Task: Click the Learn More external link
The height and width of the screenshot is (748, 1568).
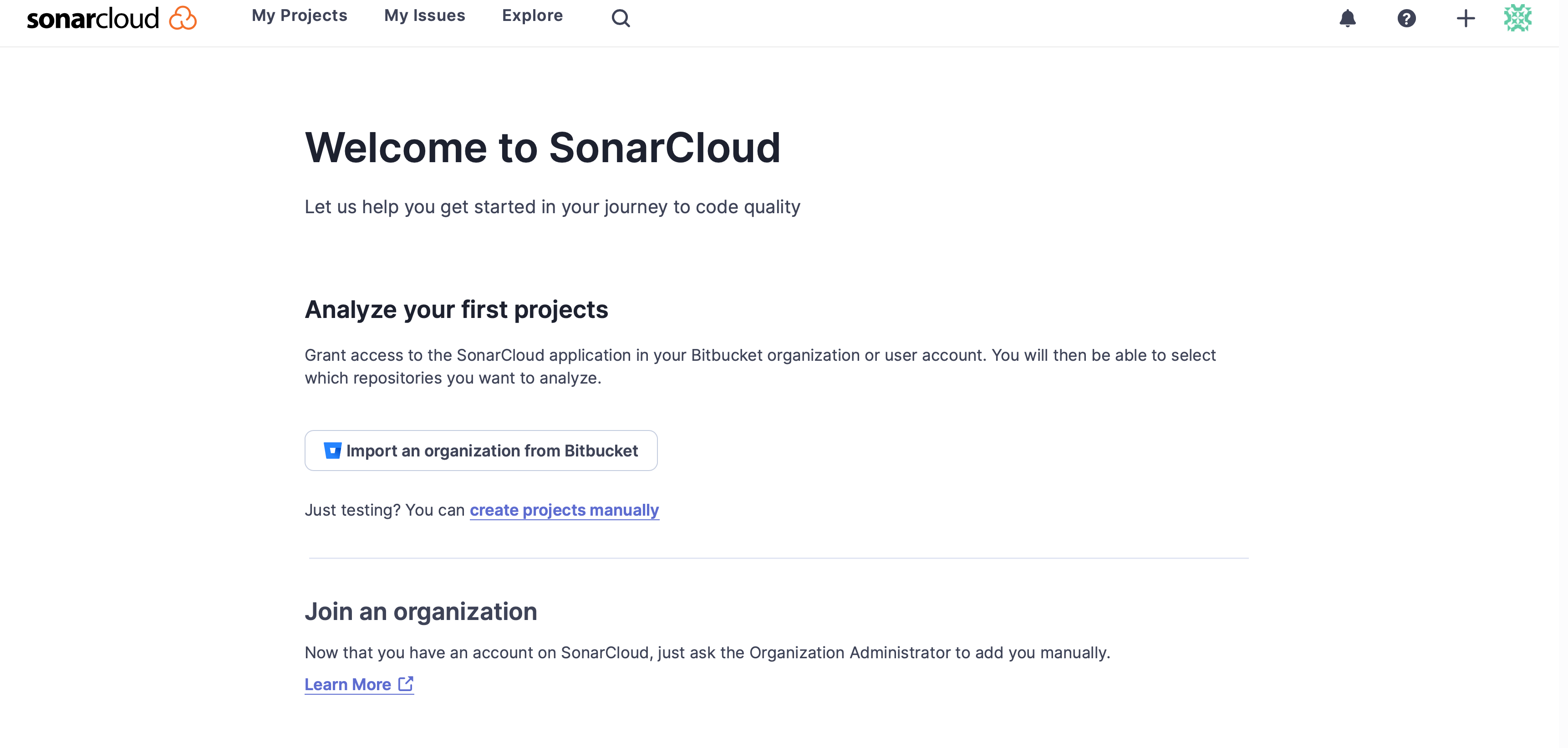Action: [357, 684]
